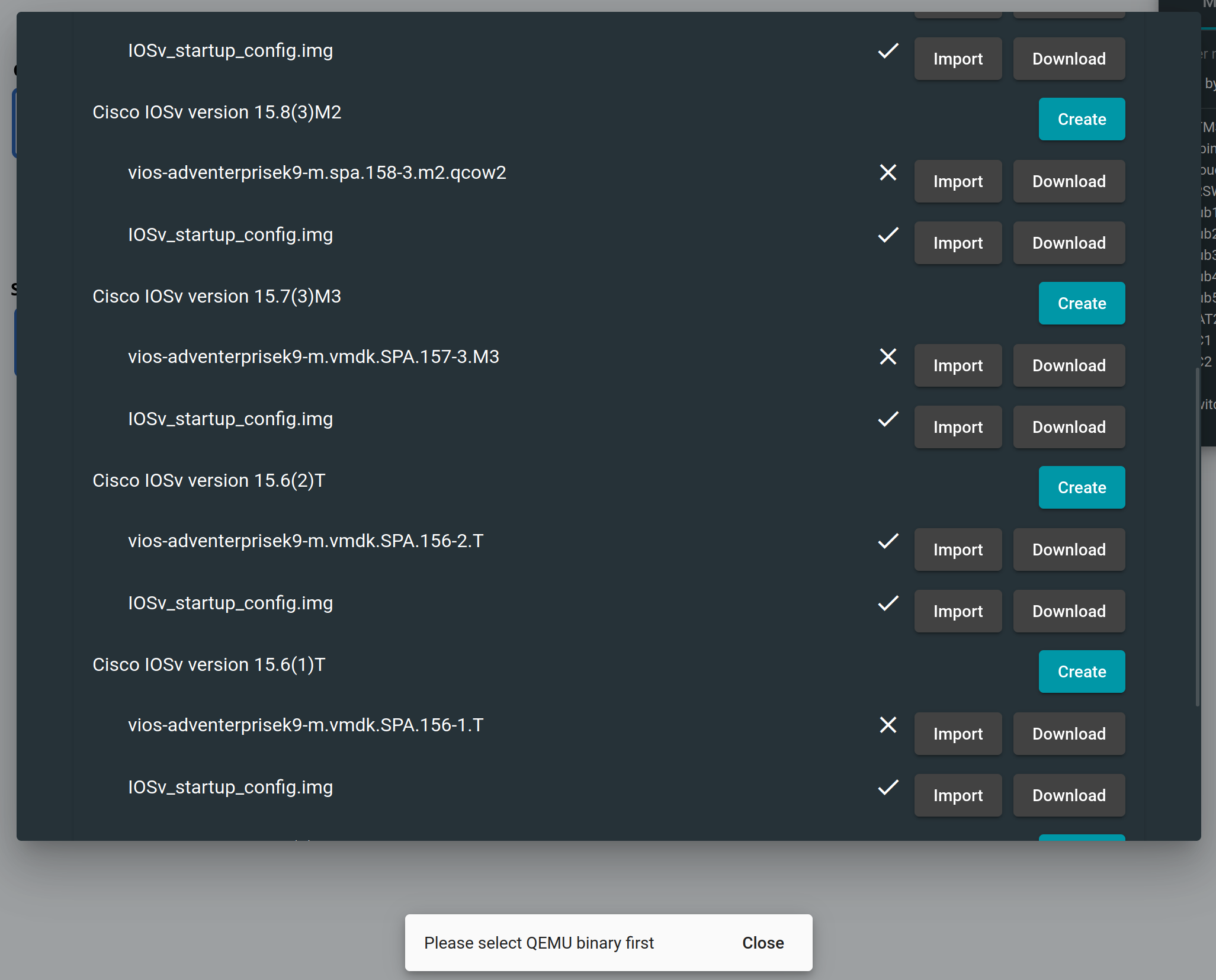1216x980 pixels.
Task: Close the QEMU binary notification
Action: 762,943
